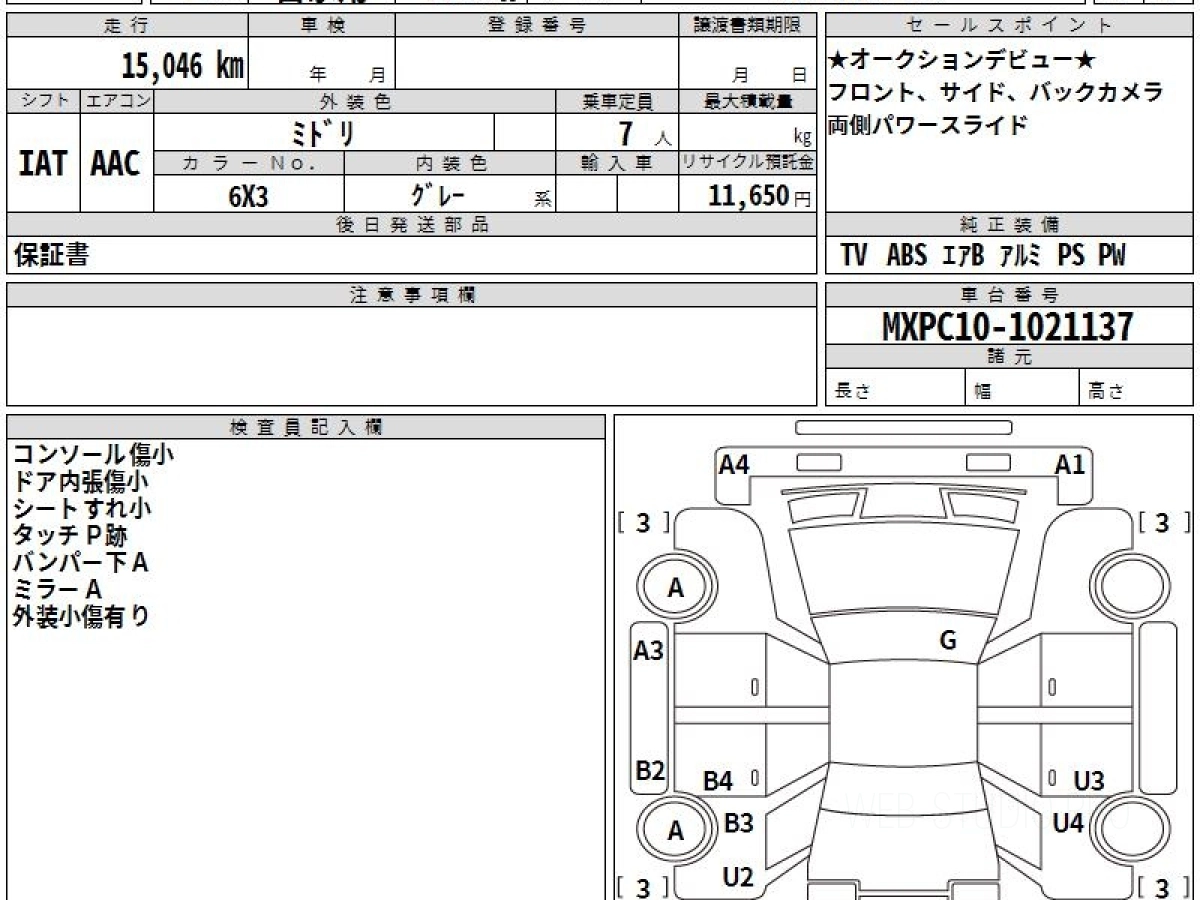Click the 両側パワースライド line
This screenshot has height=900, width=1200.
coord(928,125)
